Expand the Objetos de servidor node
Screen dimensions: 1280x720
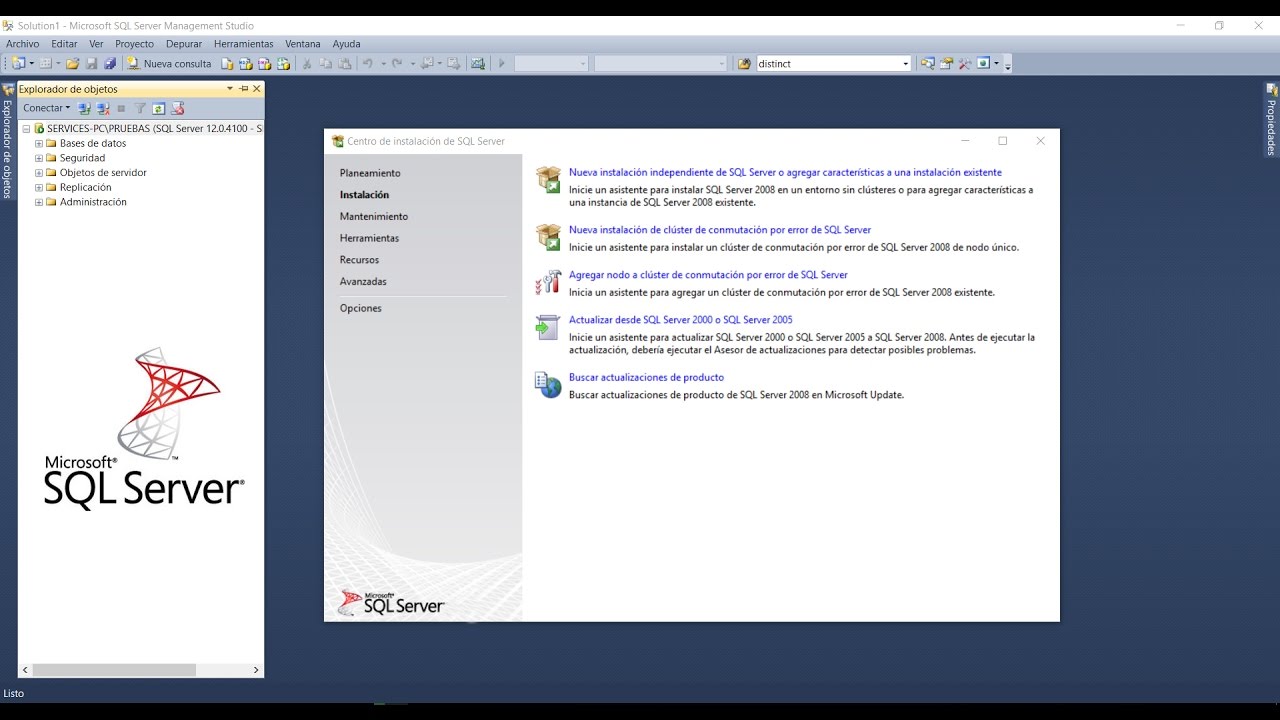tap(39, 172)
